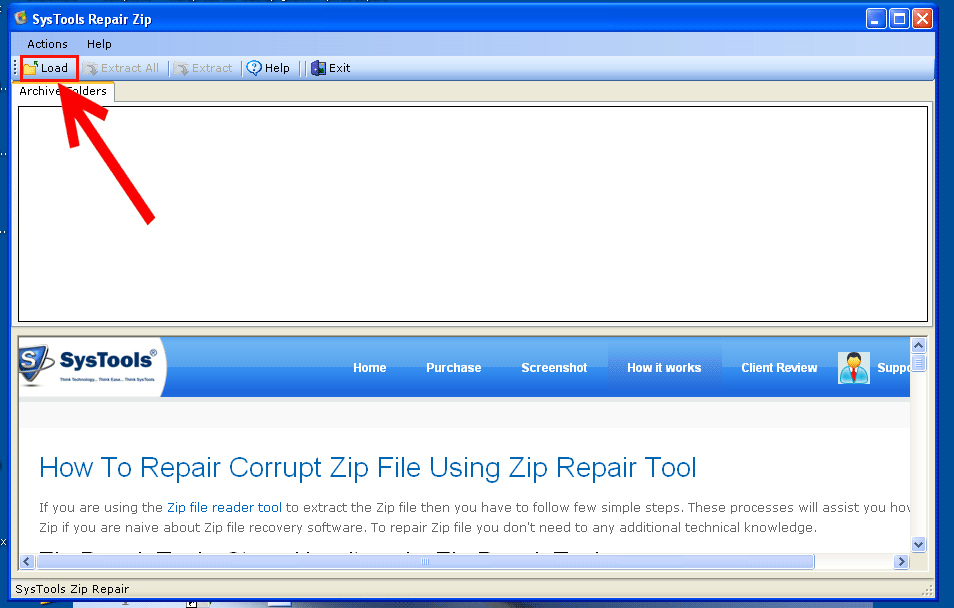
Task: Switch to the Archive Folders tab
Action: coord(64,91)
